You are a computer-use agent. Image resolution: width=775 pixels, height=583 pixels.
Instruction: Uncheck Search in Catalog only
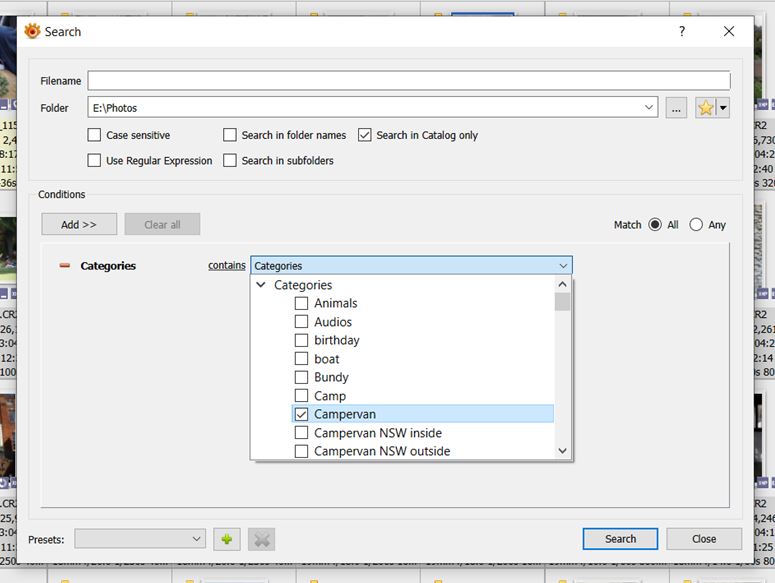pos(365,135)
